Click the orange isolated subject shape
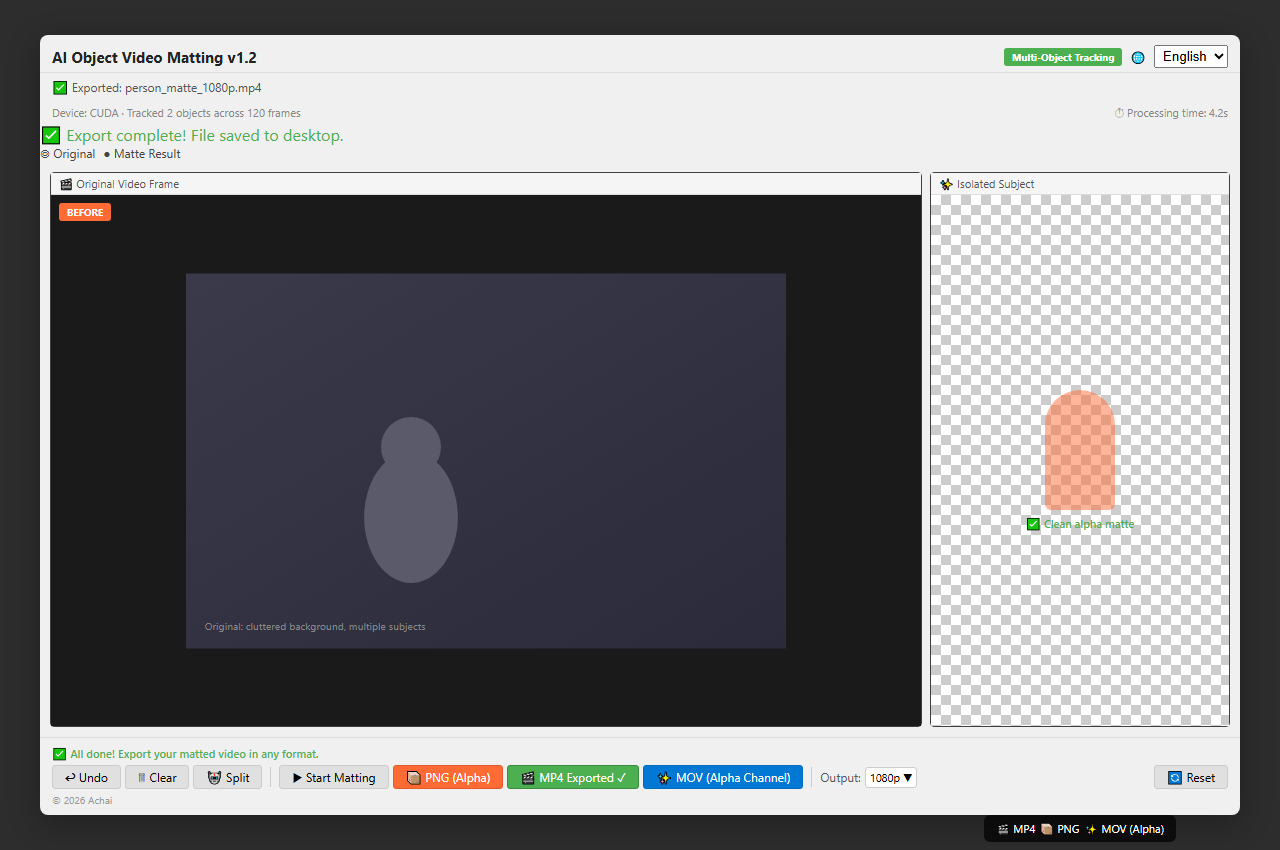The width and height of the screenshot is (1280, 850). [x=1080, y=450]
